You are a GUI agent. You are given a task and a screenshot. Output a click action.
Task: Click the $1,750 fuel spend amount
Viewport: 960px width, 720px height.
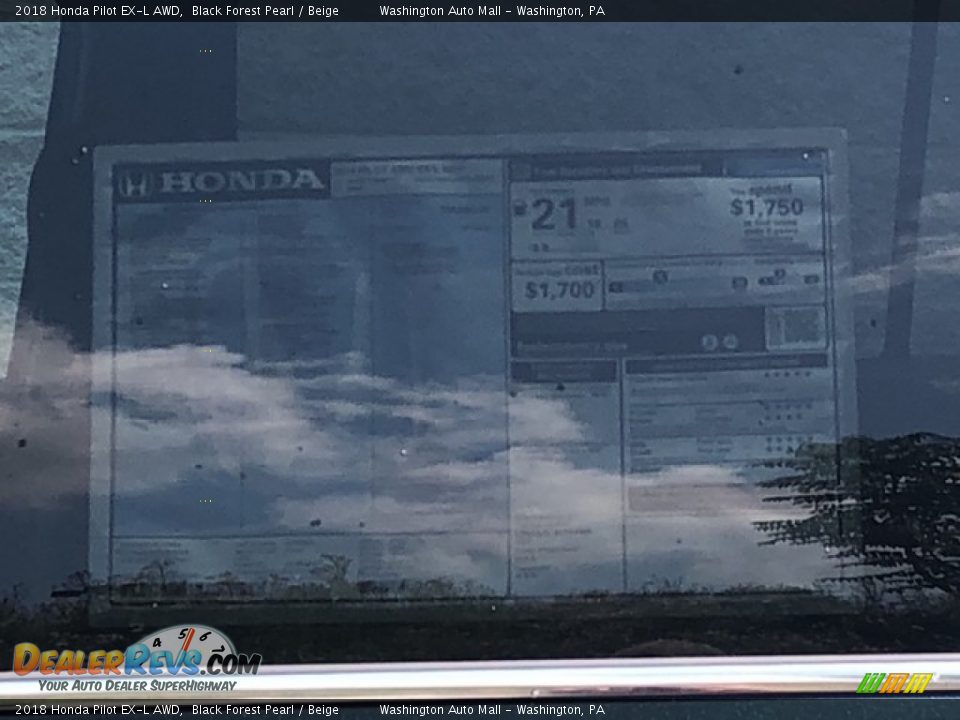pyautogui.click(x=766, y=207)
